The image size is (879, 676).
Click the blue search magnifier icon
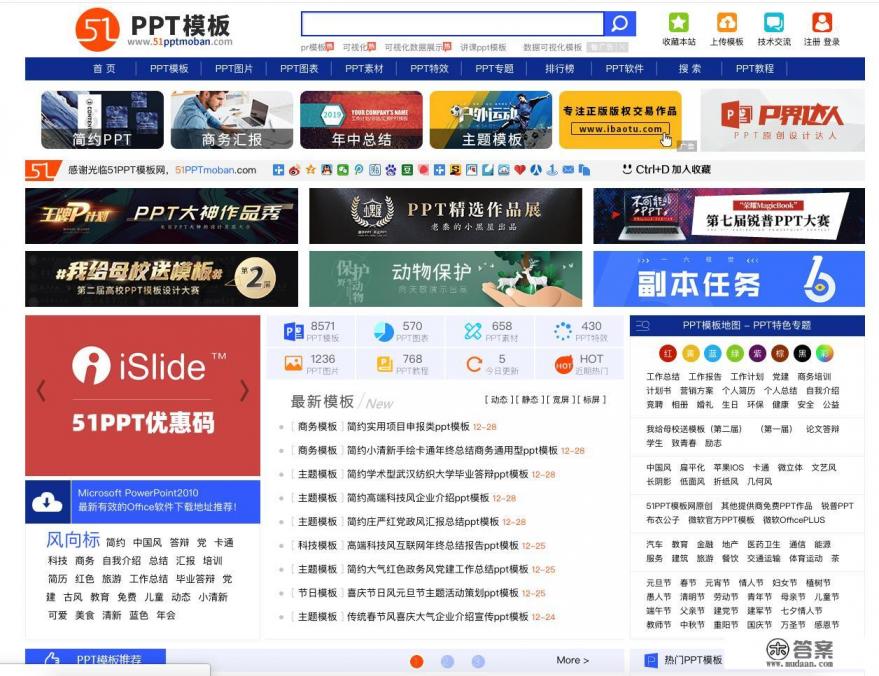pyautogui.click(x=620, y=22)
